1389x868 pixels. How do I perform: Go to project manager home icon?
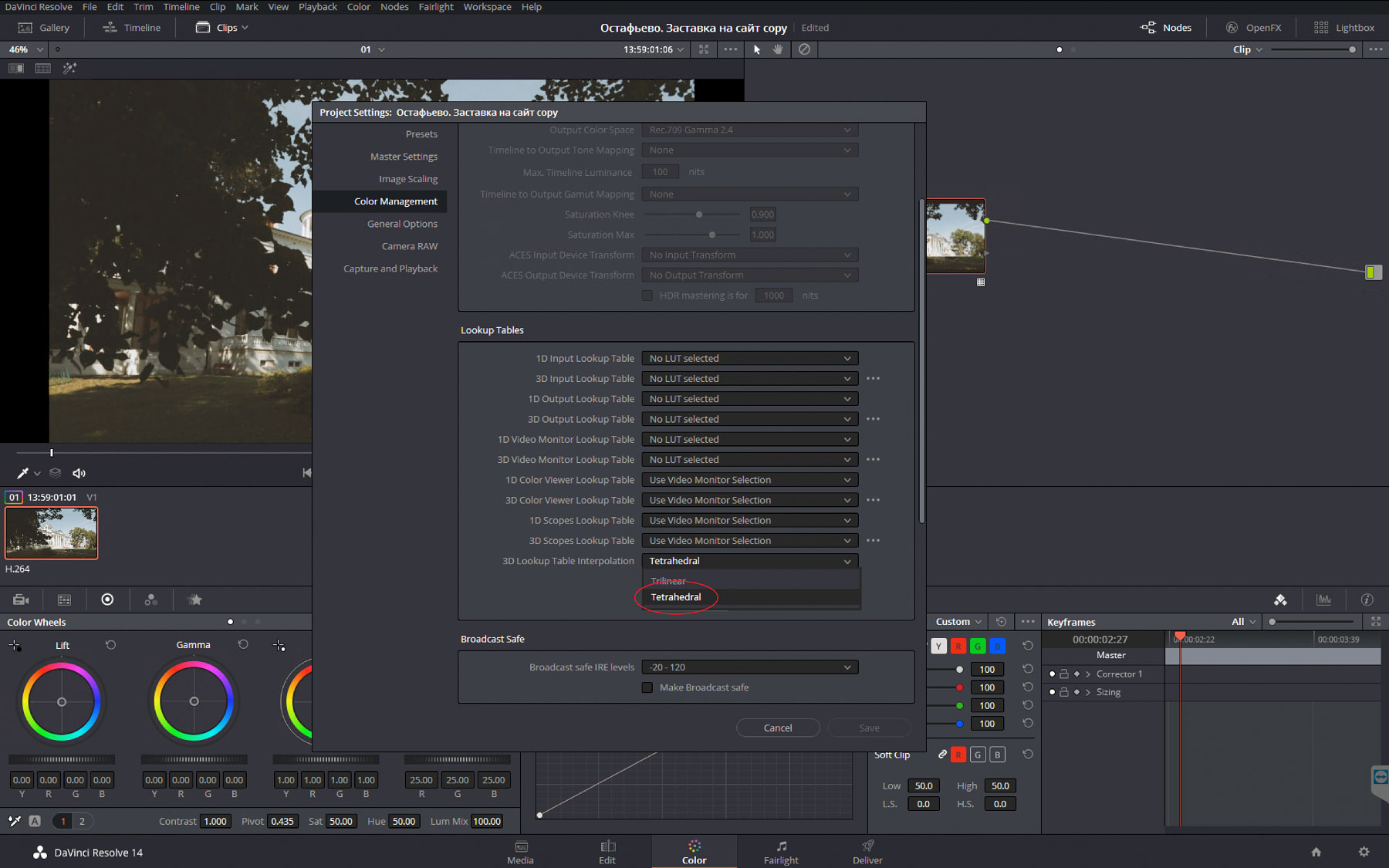tap(1316, 852)
